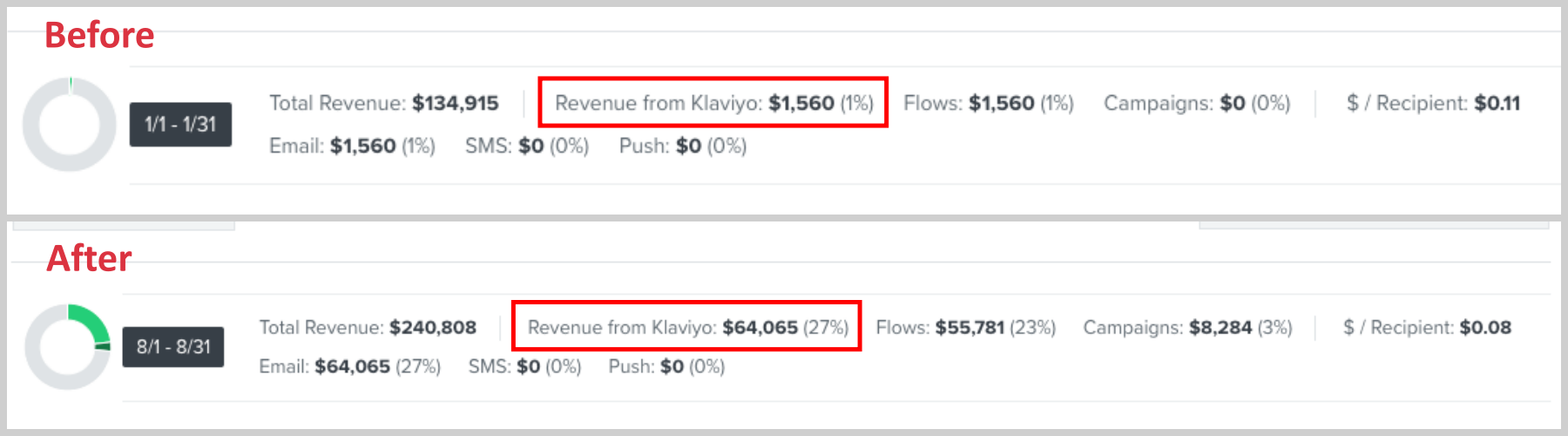Click Flows $1,560 metric
The height and width of the screenshot is (436, 1568).
click(989, 103)
